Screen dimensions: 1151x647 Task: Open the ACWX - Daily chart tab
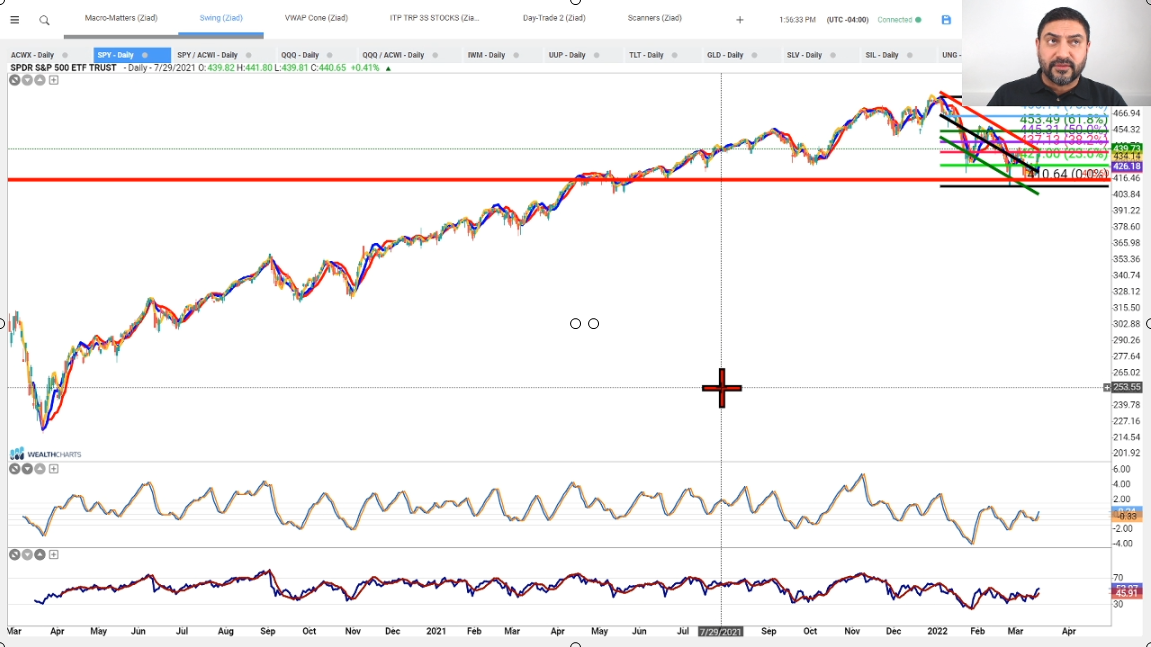(x=32, y=55)
